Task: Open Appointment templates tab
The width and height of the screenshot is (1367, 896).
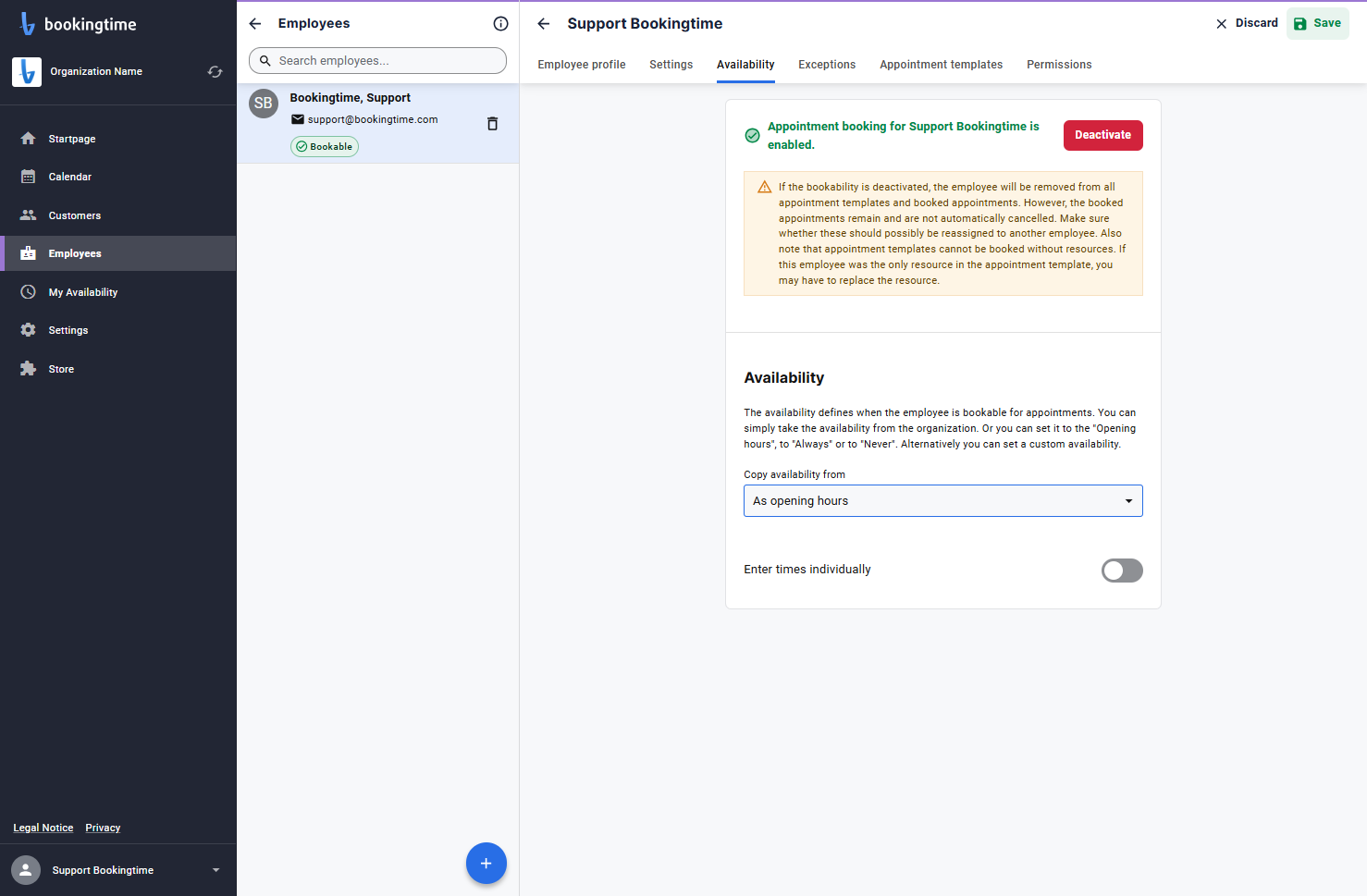Action: coord(942,65)
